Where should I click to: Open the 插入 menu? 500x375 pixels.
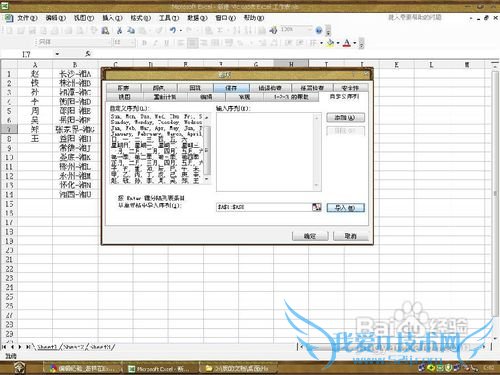112,18
